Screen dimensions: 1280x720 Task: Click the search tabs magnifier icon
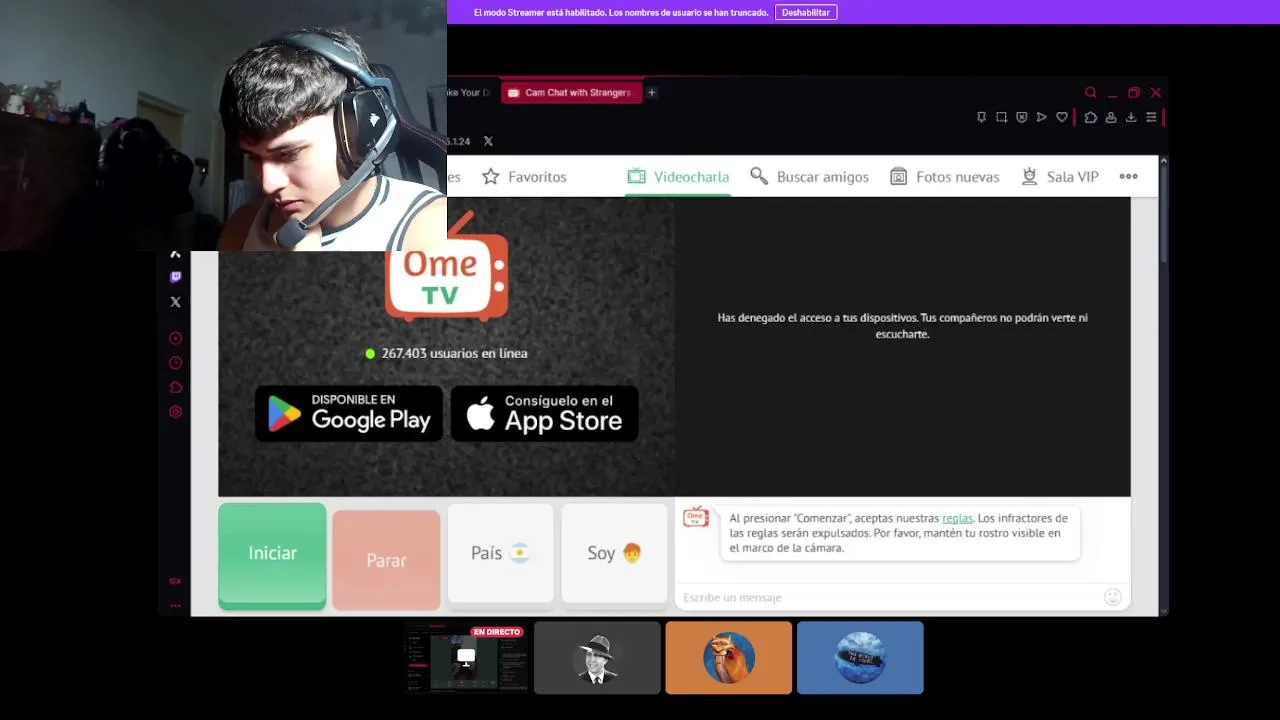point(1090,92)
